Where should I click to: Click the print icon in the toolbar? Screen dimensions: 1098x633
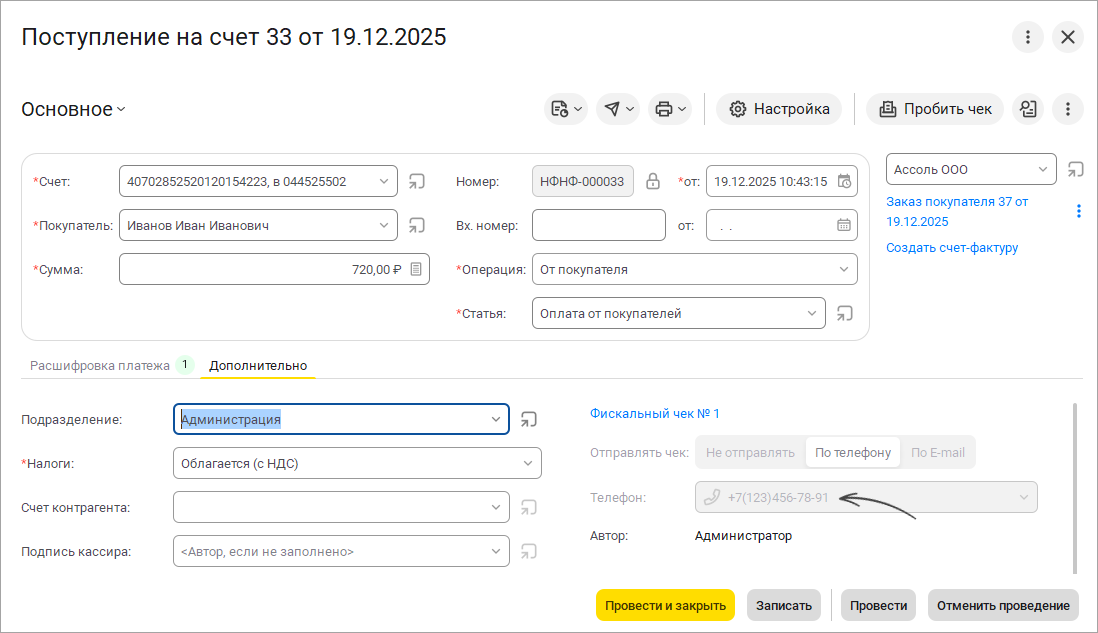click(x=663, y=109)
